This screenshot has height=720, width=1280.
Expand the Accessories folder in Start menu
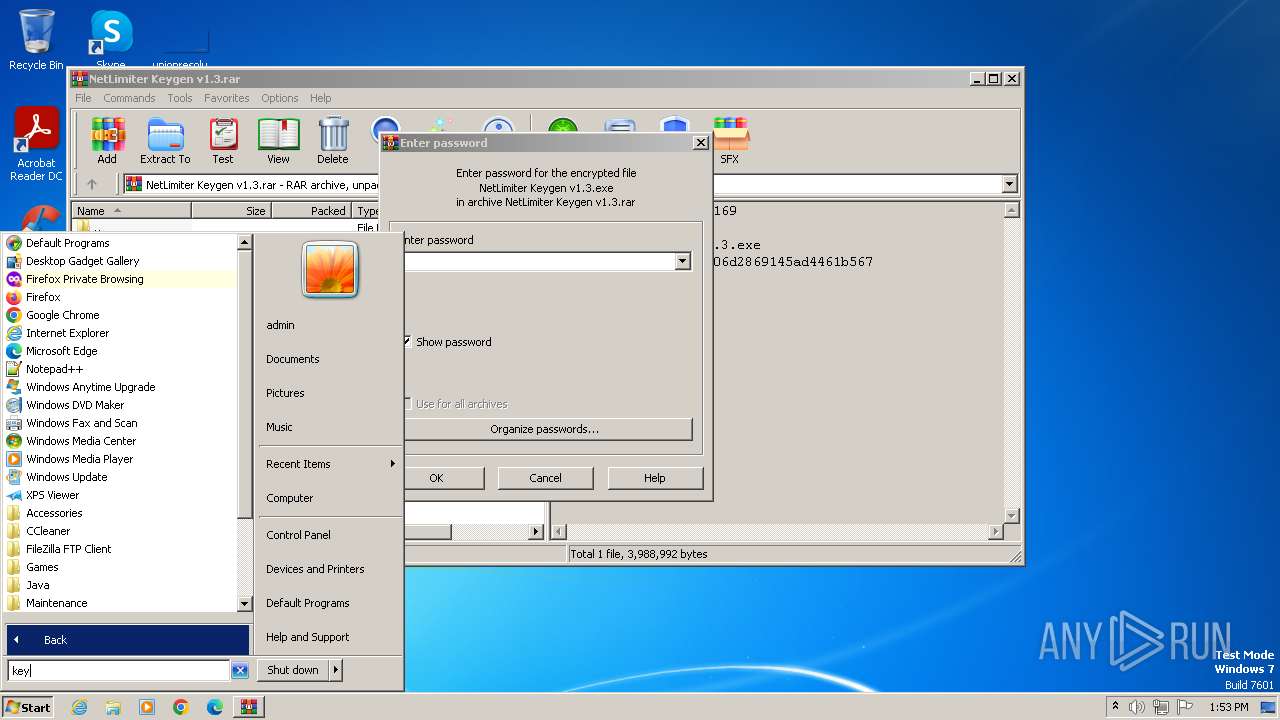[121, 513]
